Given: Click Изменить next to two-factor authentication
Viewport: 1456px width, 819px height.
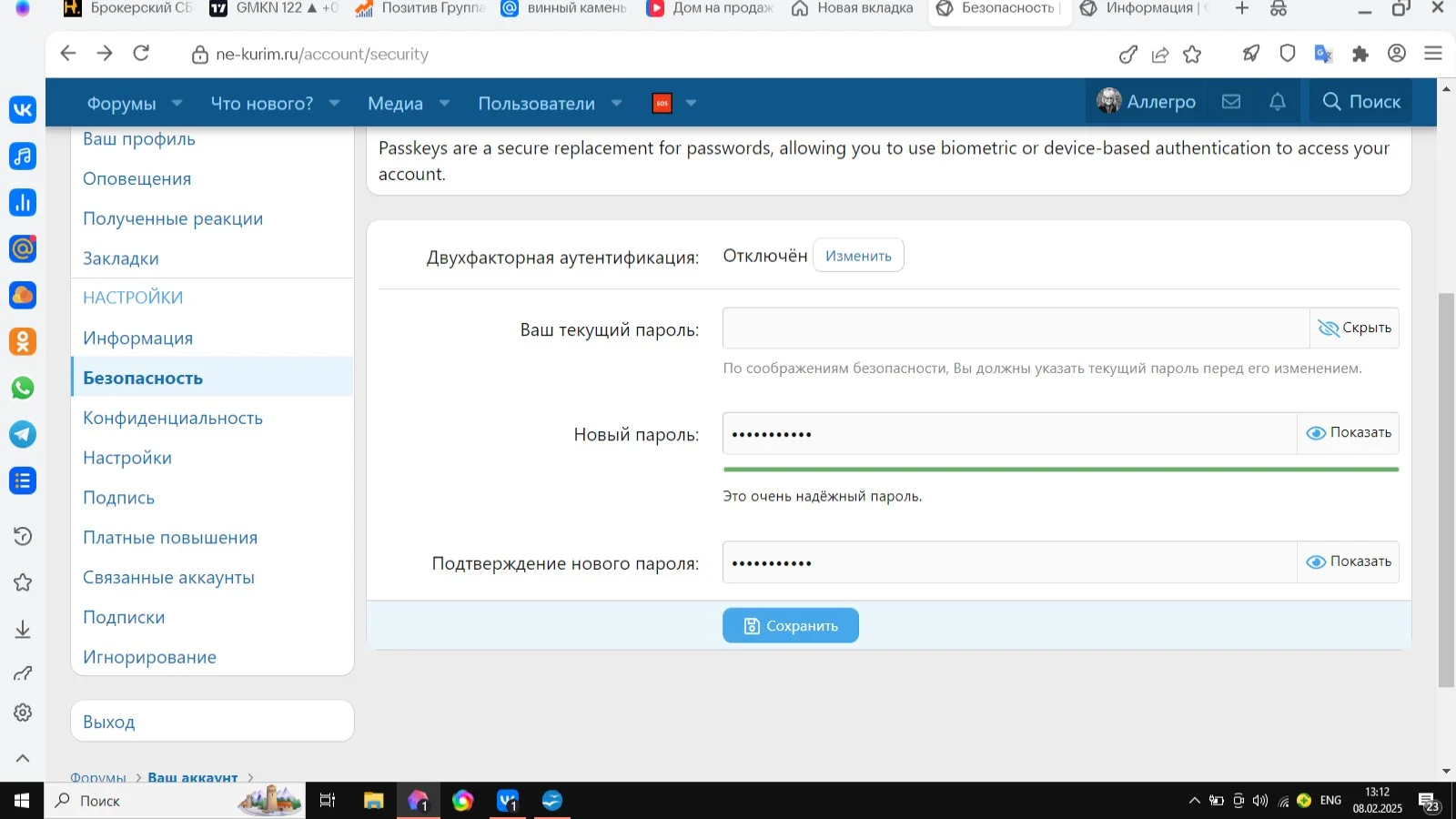Looking at the screenshot, I should coord(857,255).
